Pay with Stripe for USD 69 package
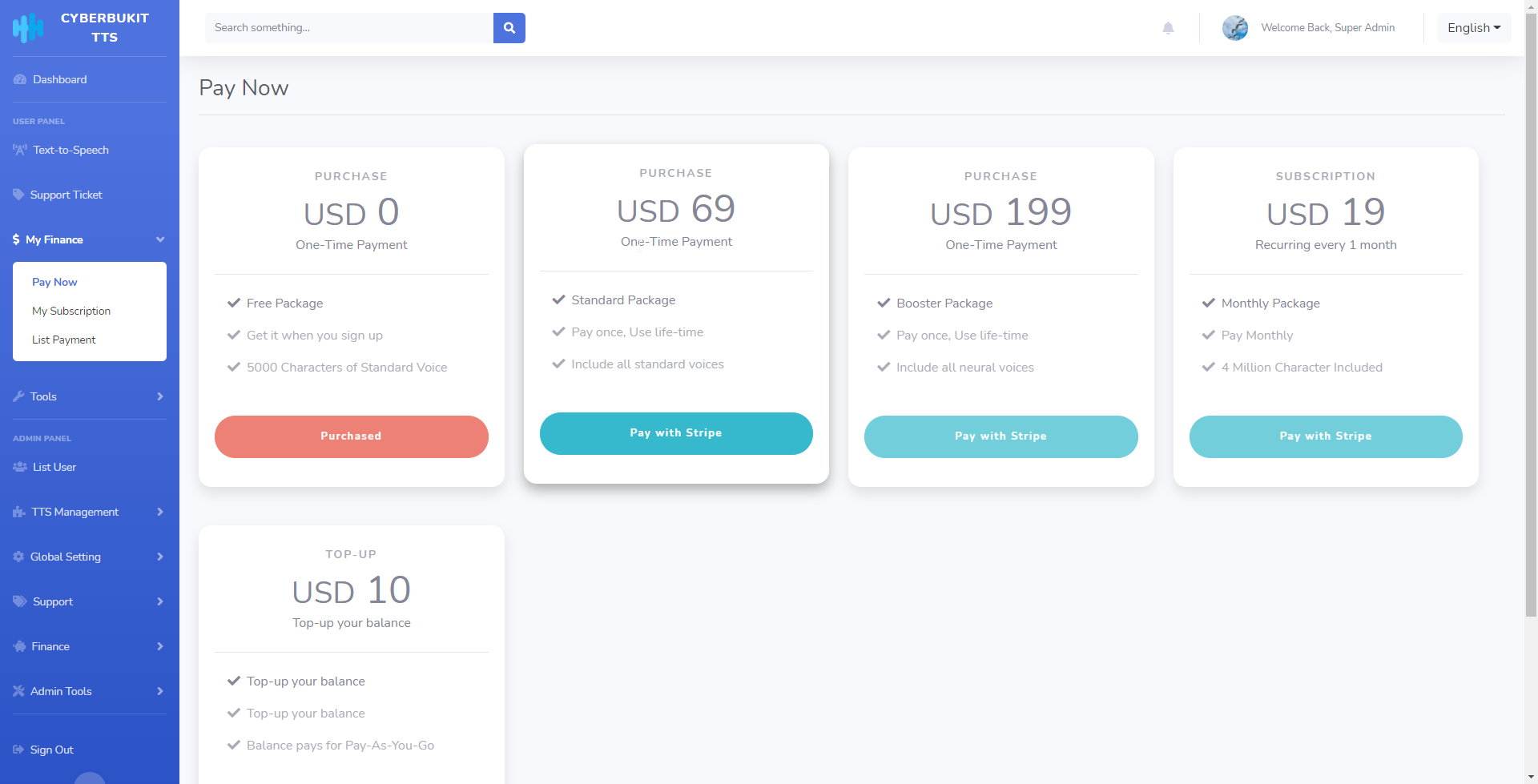1538x784 pixels. pyautogui.click(x=676, y=433)
